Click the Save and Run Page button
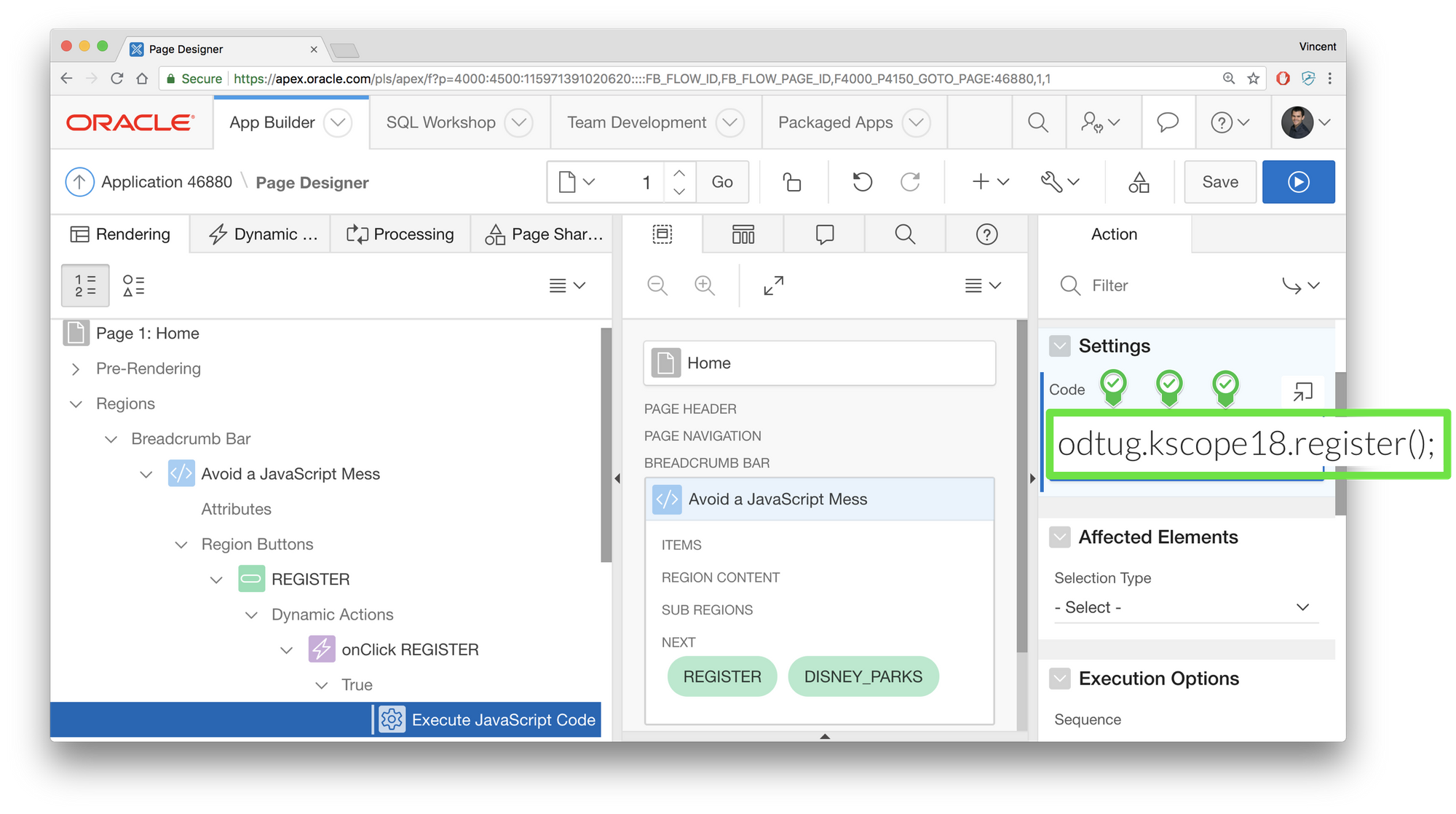Viewport: 1456px width, 814px height. 1298,182
